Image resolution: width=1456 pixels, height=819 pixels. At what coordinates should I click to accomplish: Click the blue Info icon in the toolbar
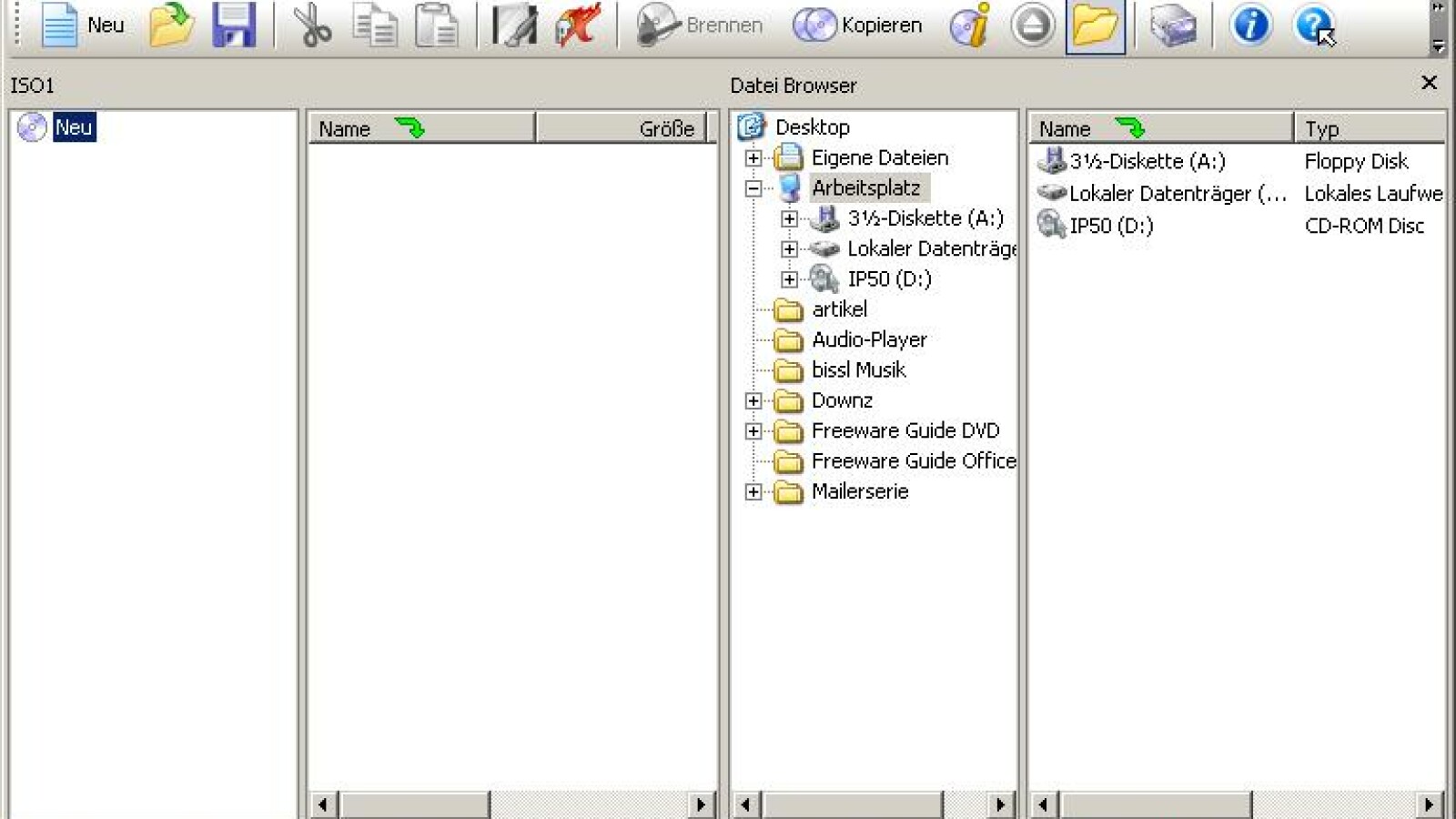tap(1250, 25)
